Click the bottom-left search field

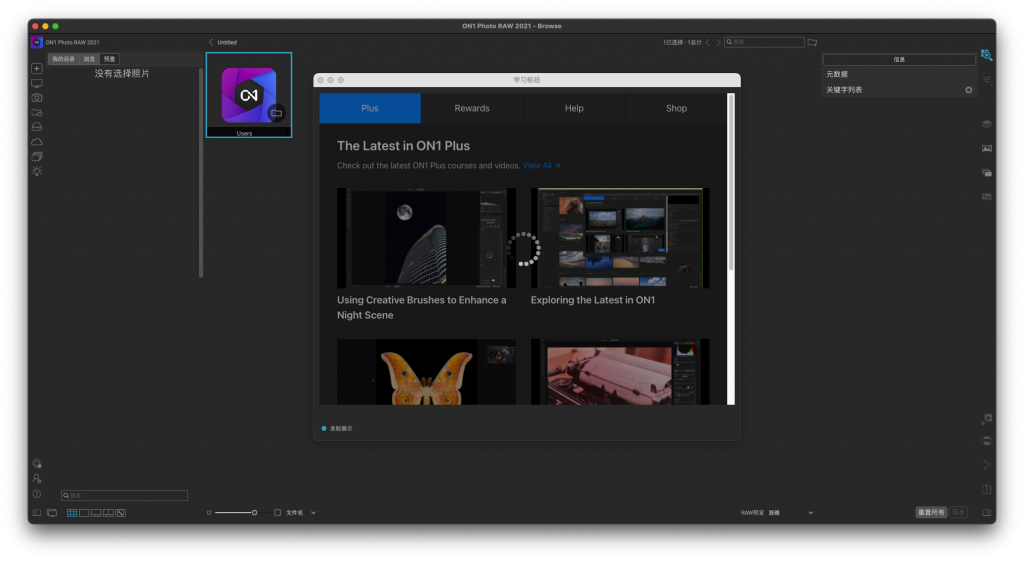pyautogui.click(x=124, y=496)
